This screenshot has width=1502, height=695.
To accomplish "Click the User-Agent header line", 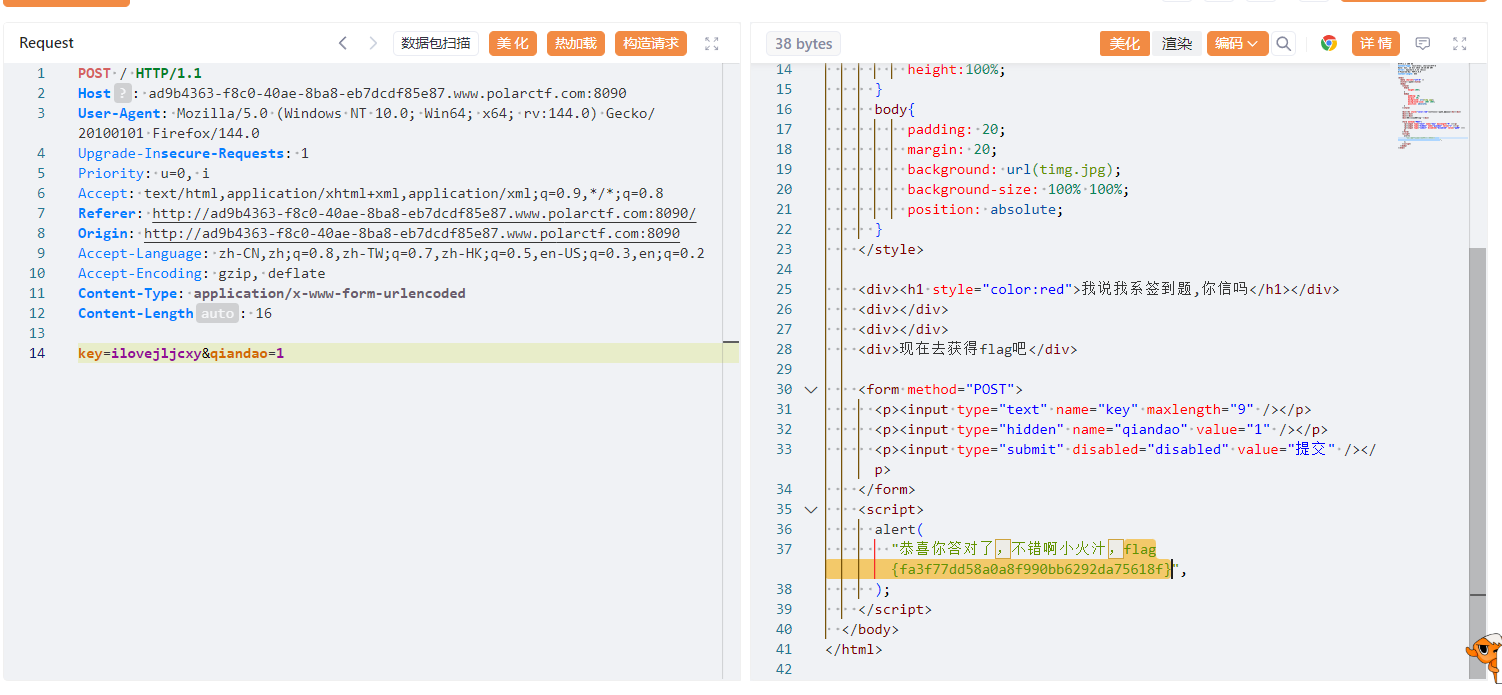I will pos(367,123).
